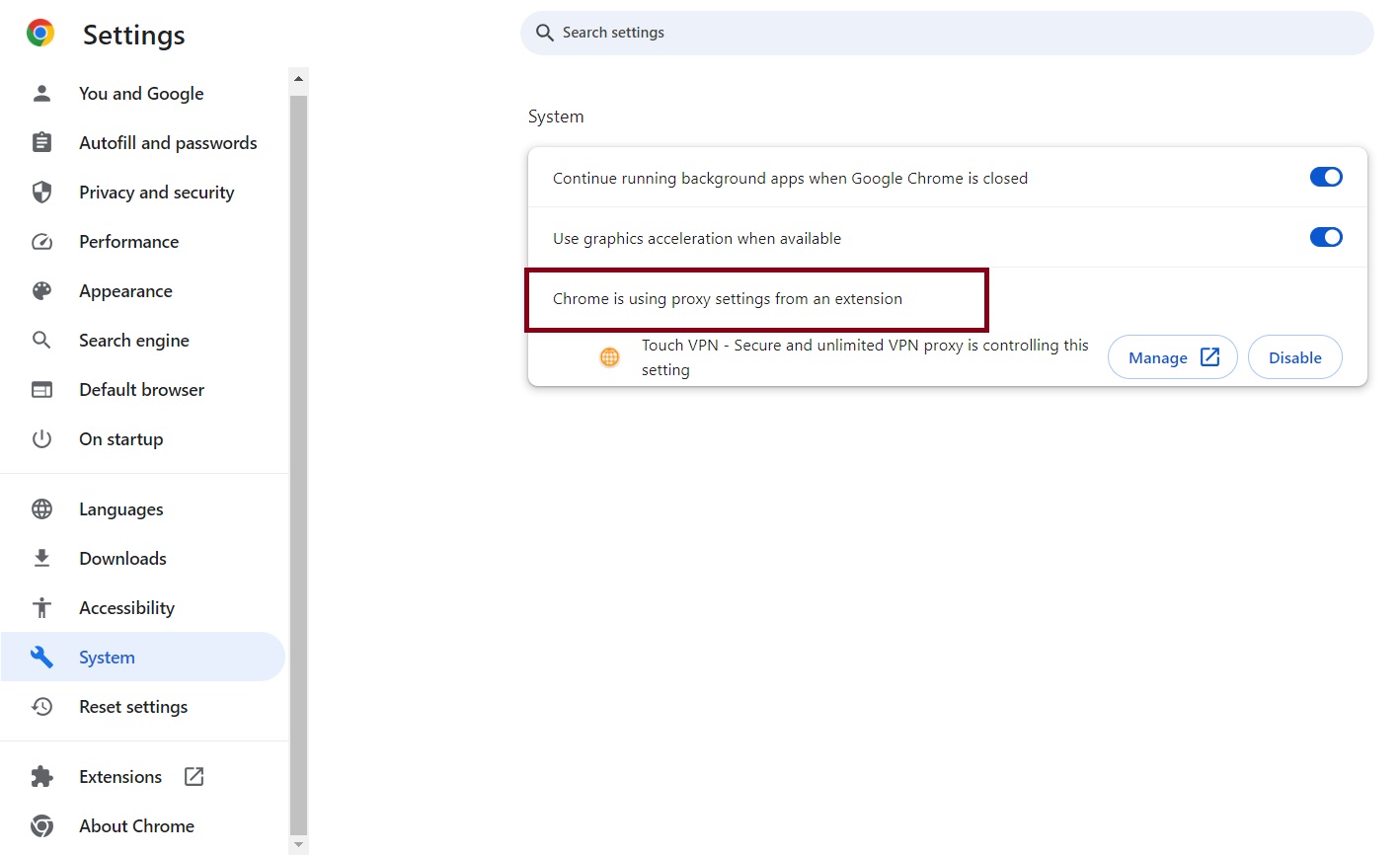
Task: Click the Touch VPN controlling this setting text
Action: point(865,357)
